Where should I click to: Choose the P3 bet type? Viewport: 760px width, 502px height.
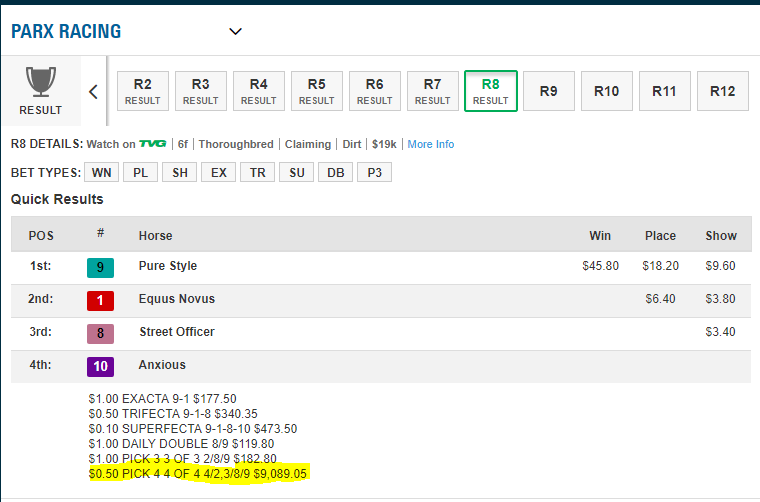click(x=375, y=173)
